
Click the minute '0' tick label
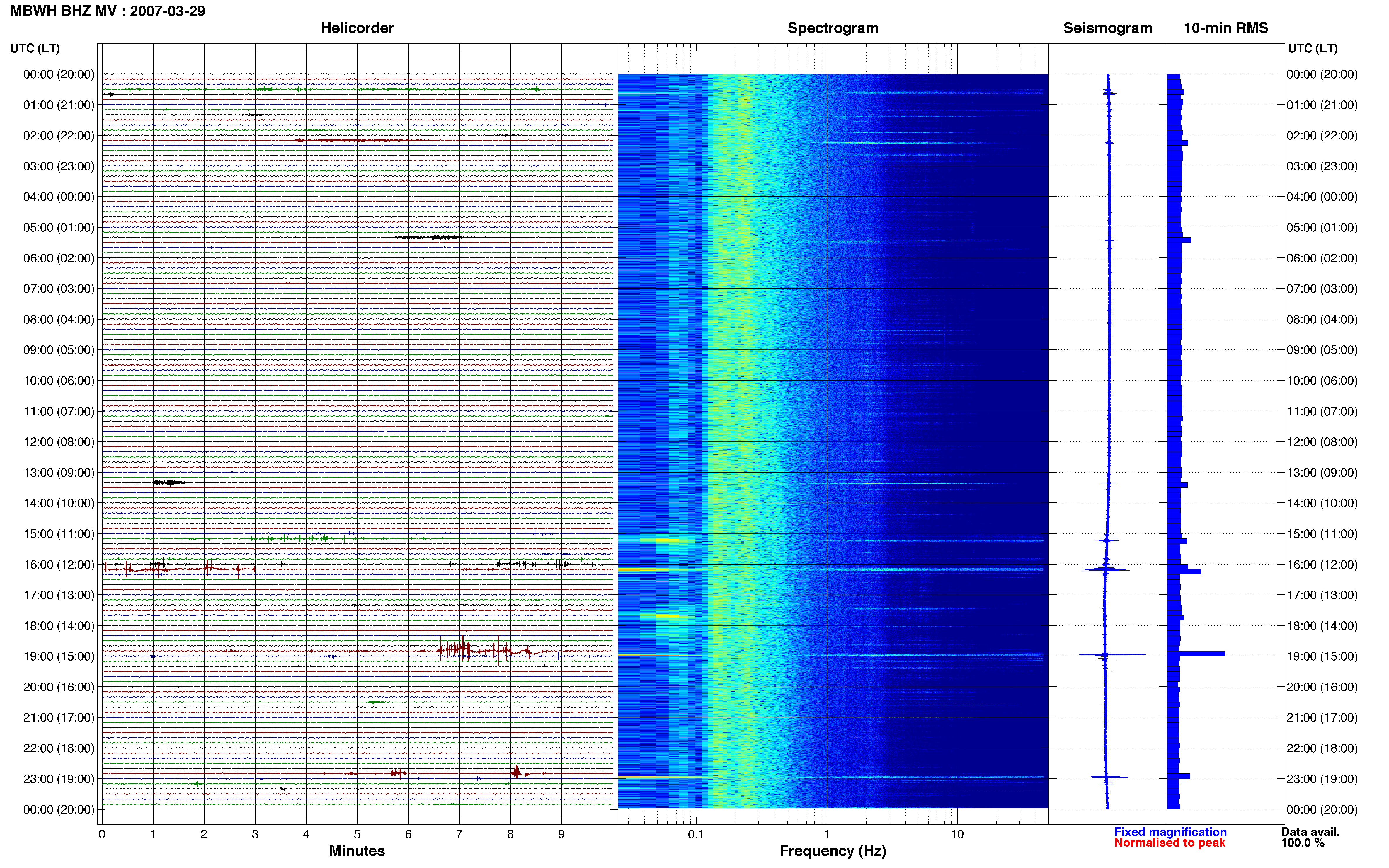tap(102, 834)
